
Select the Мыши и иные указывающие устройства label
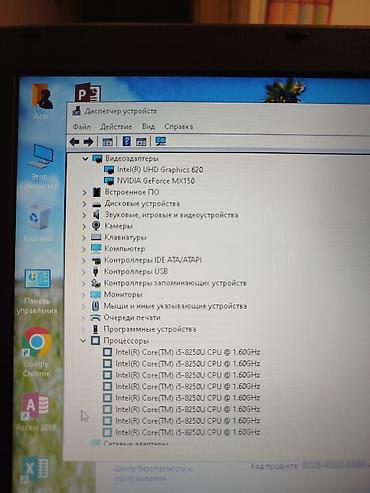[x=175, y=306]
